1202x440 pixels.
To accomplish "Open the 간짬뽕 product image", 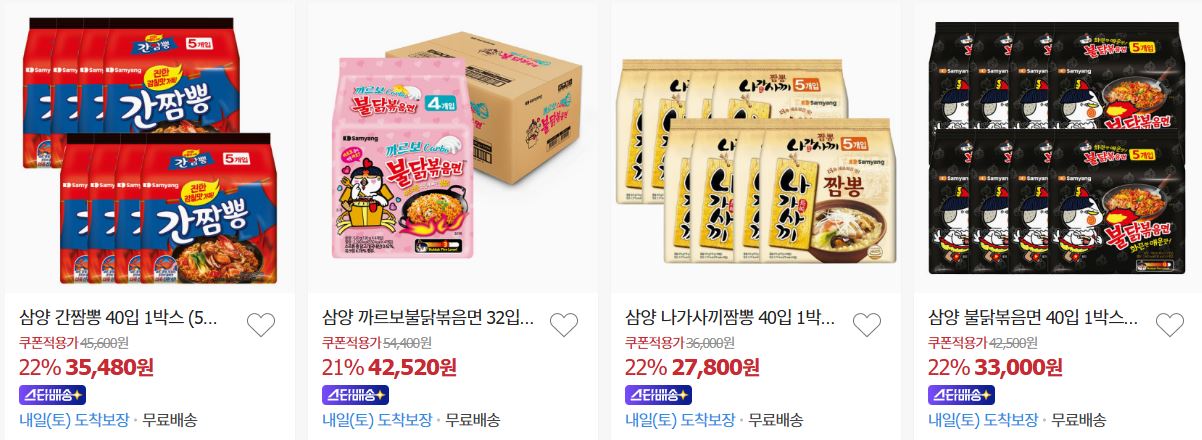I will (x=149, y=147).
